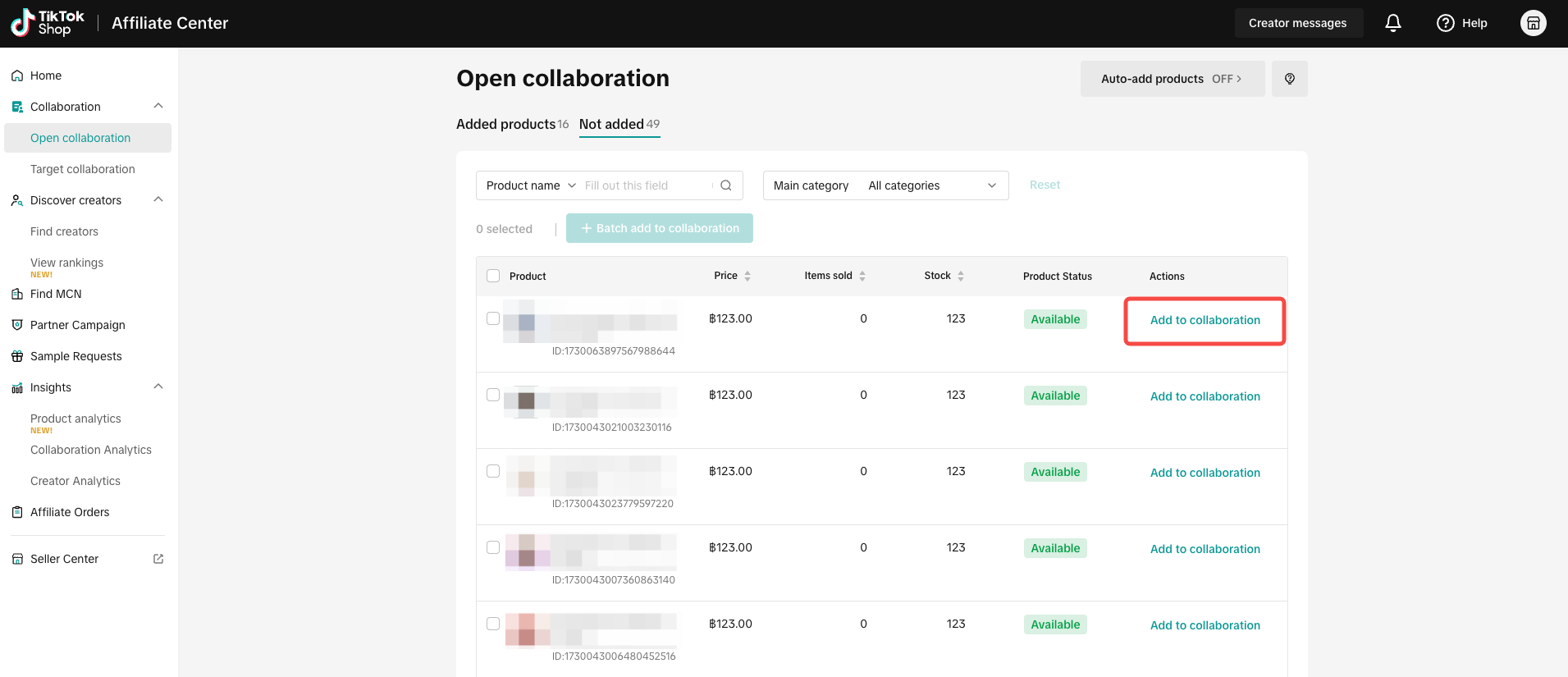The width and height of the screenshot is (1568, 677).
Task: Collapse the Insights section chevron
Action: point(158,387)
